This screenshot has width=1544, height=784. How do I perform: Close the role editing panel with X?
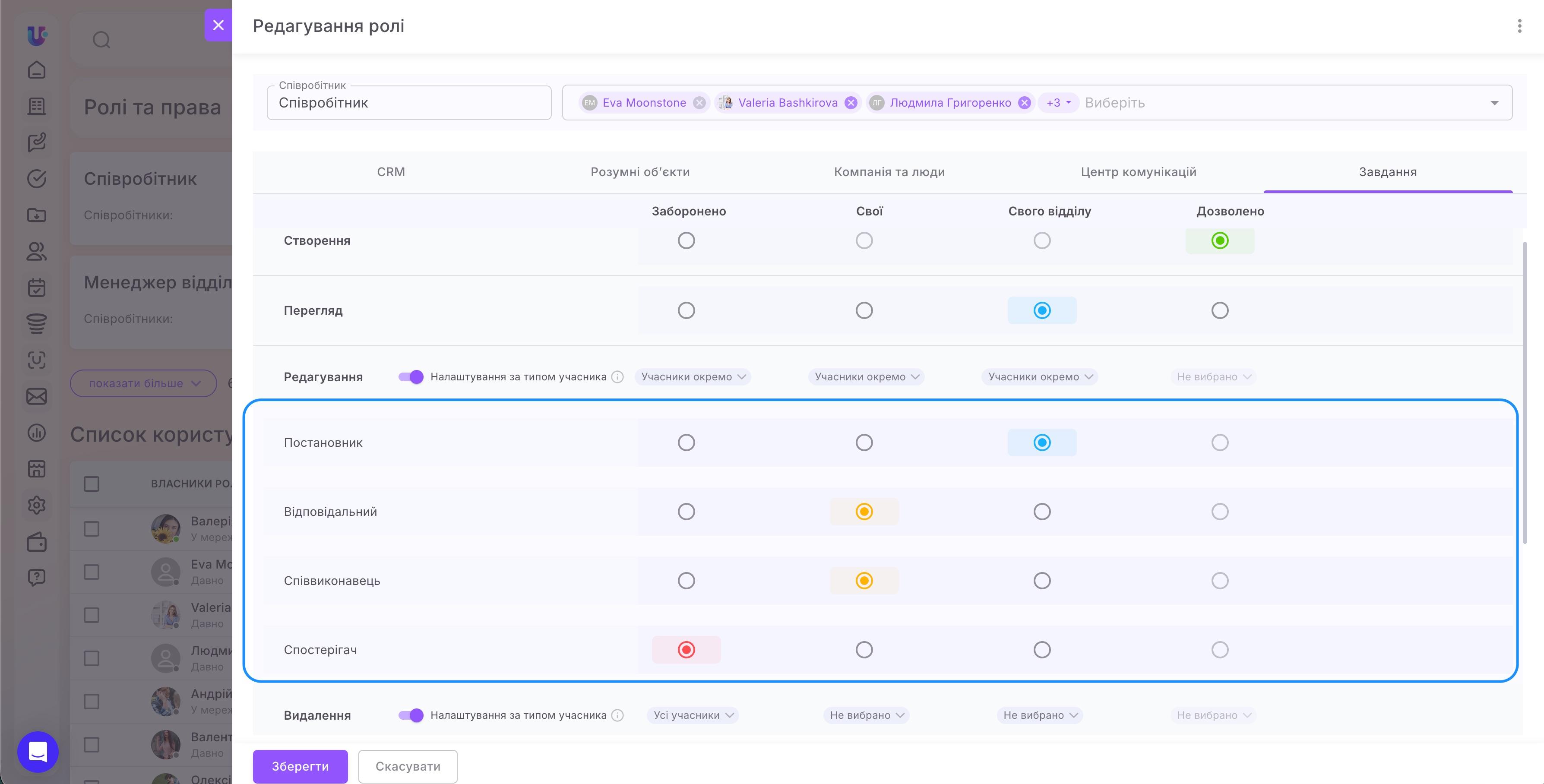[218, 25]
